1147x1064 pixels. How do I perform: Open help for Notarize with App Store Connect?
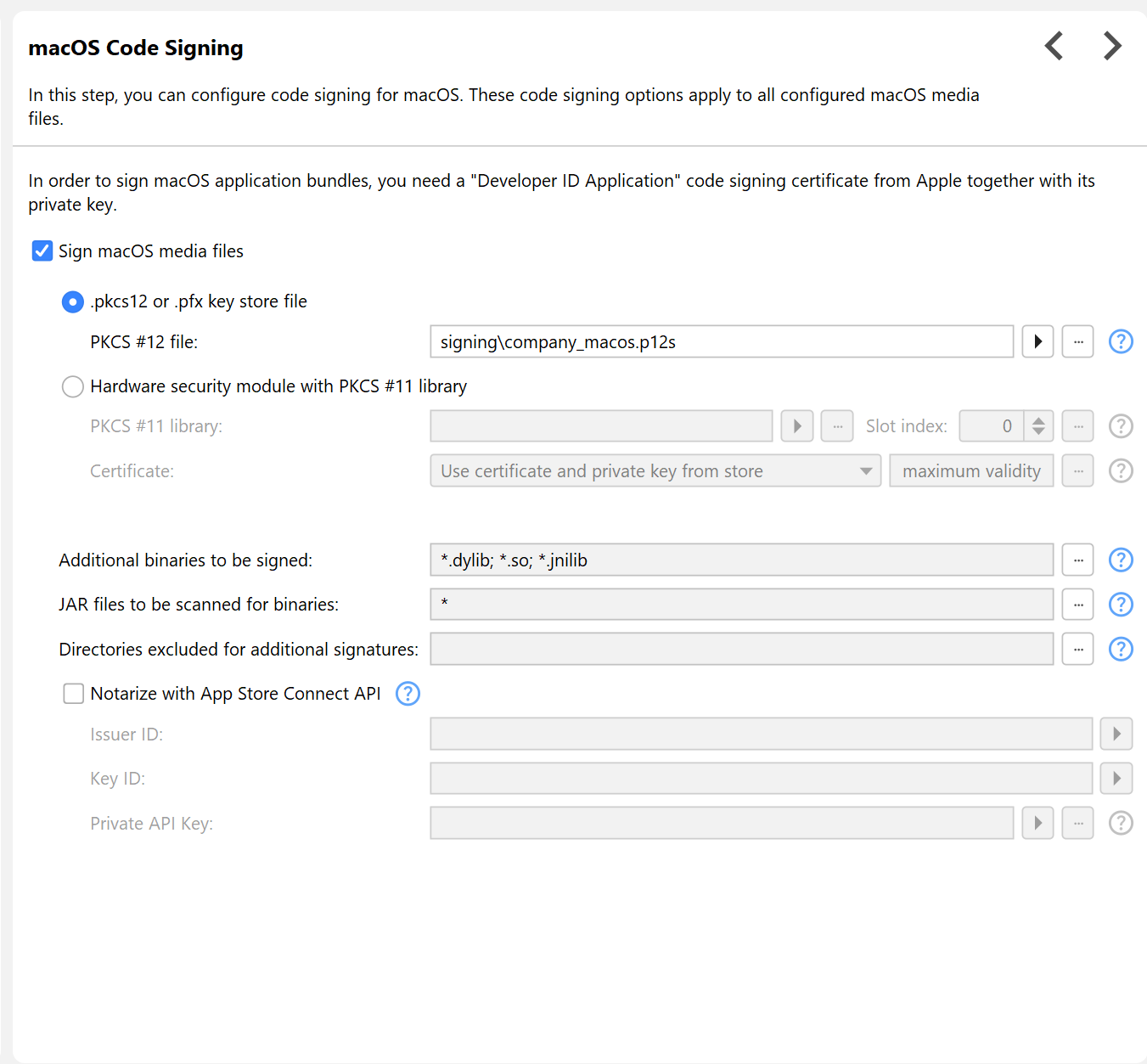[x=408, y=694]
